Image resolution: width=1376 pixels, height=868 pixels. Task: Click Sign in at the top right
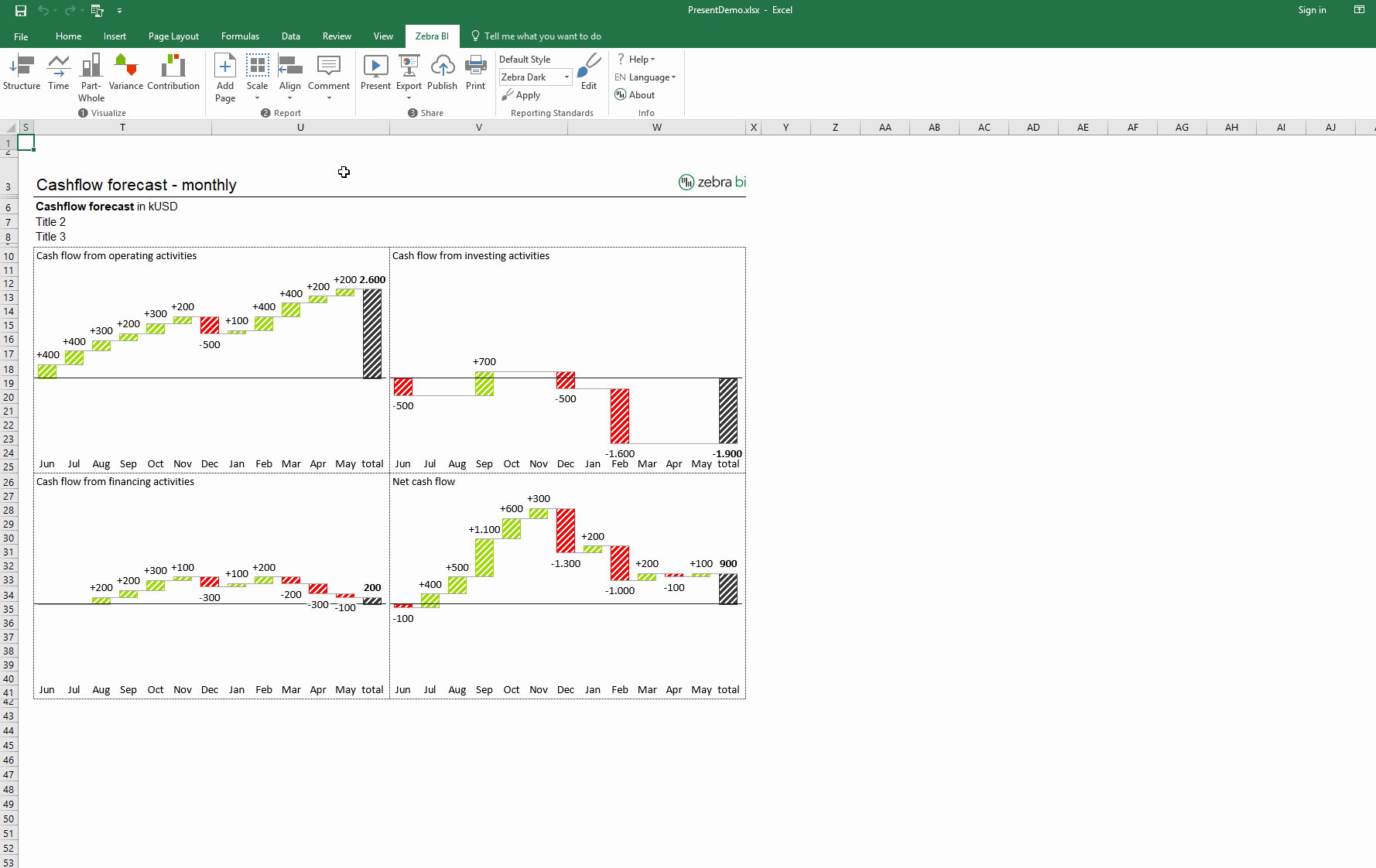1312,10
